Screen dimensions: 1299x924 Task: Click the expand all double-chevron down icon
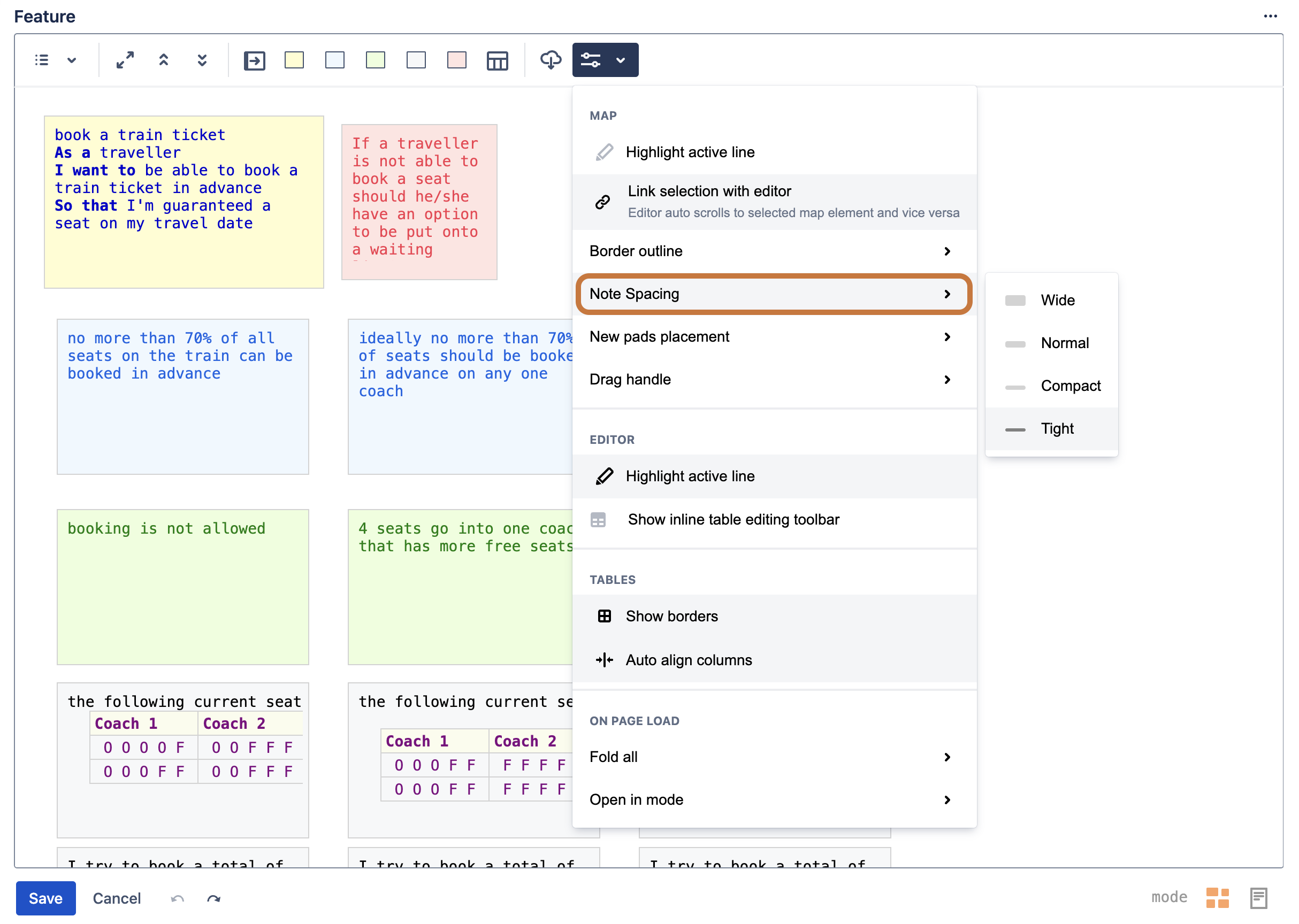coord(202,60)
